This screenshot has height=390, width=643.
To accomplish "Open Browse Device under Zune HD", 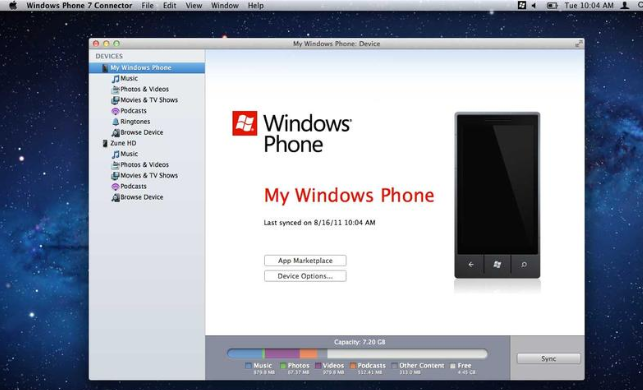I will point(137,197).
